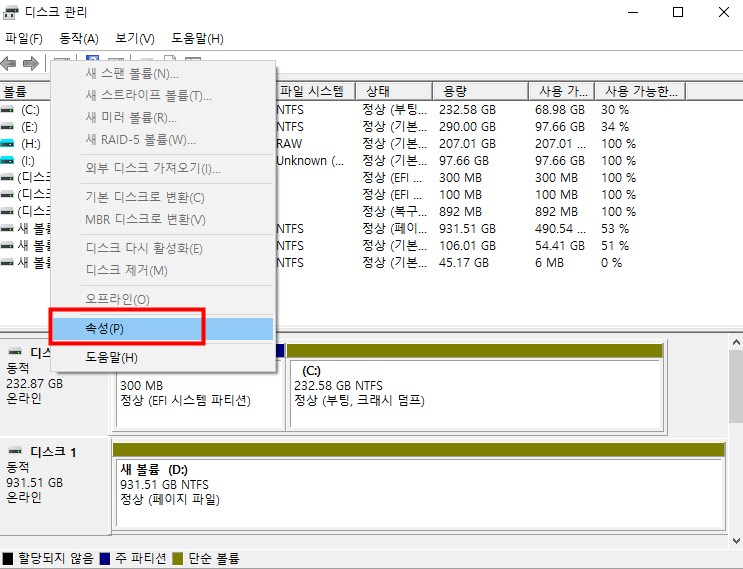Open the 보기(V) menu
This screenshot has height=569, width=743.
(x=135, y=38)
